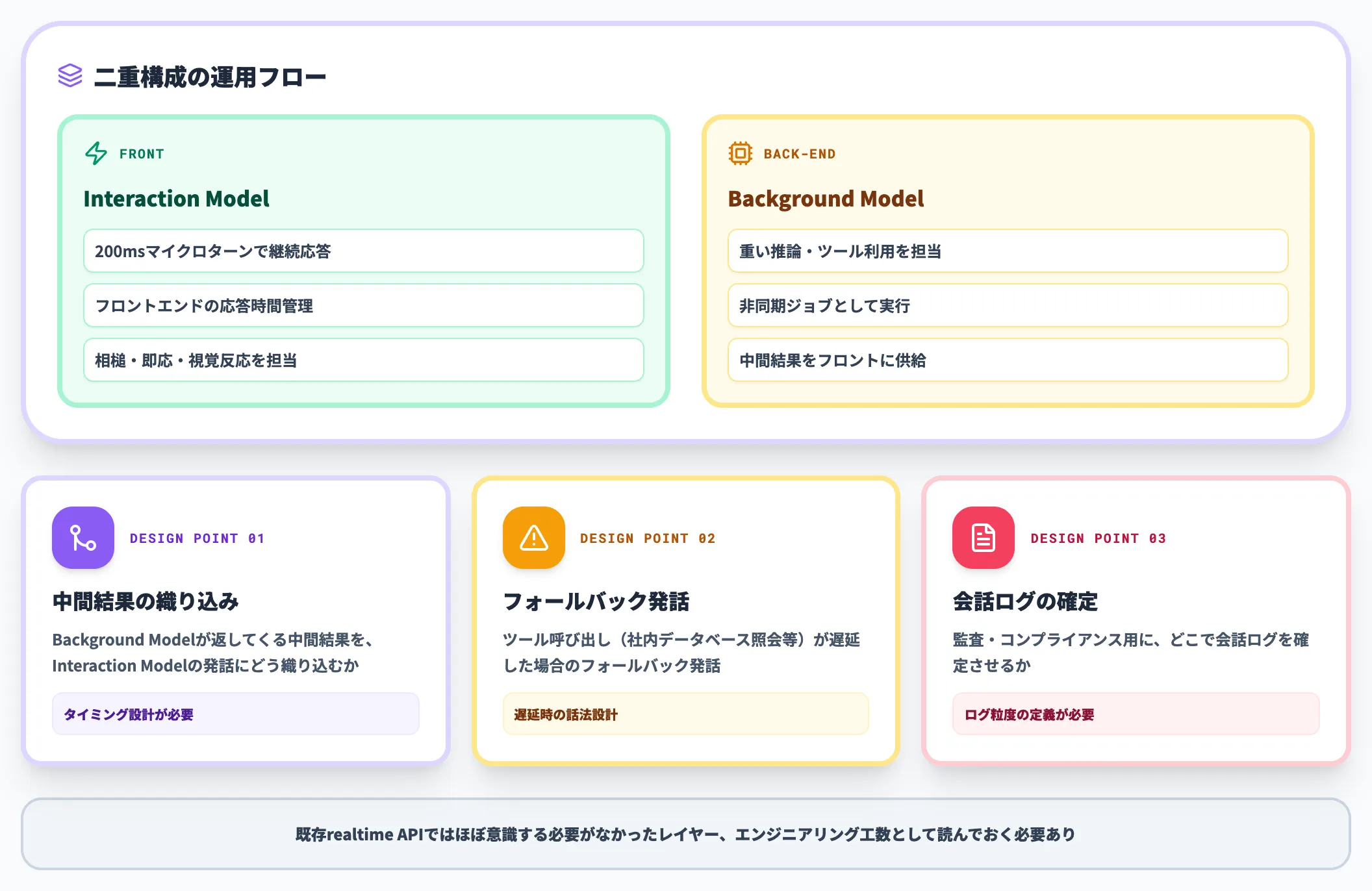Select the フロントエンドの応答時間管理 item
This screenshot has width=1372, height=891.
[364, 305]
